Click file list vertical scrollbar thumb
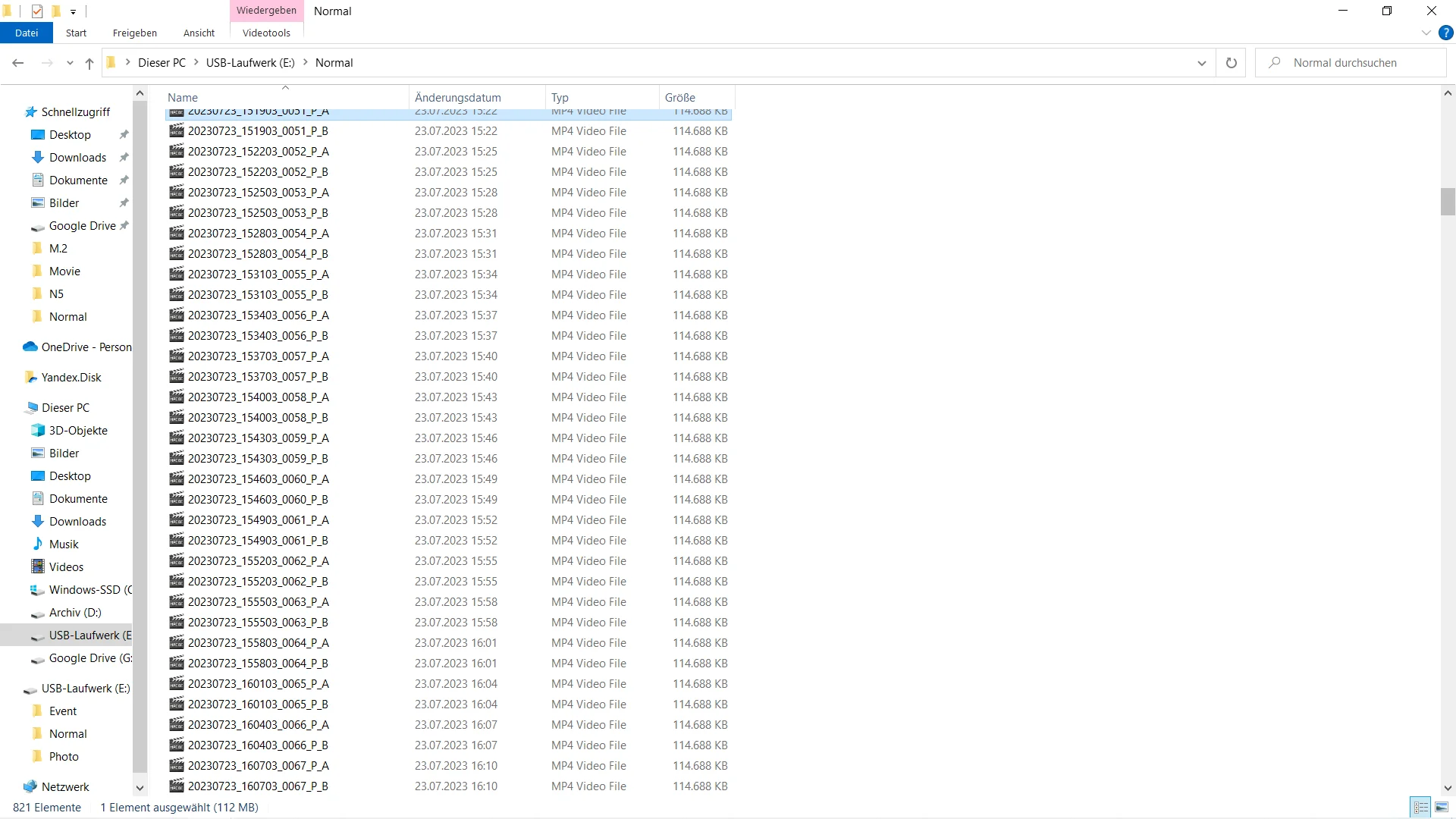1456x819 pixels. point(1448,202)
